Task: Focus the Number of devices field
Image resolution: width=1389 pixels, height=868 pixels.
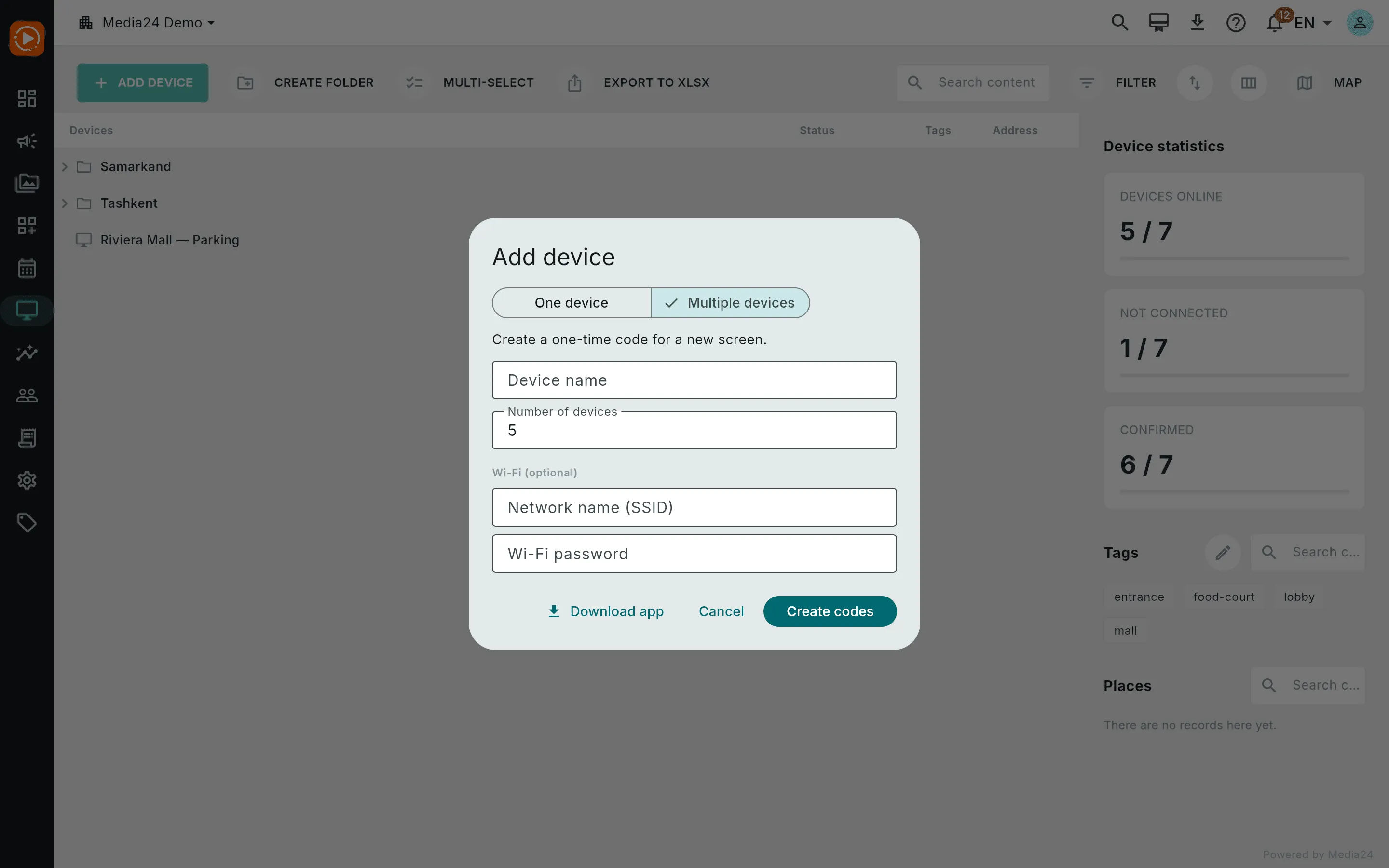Action: [694, 430]
